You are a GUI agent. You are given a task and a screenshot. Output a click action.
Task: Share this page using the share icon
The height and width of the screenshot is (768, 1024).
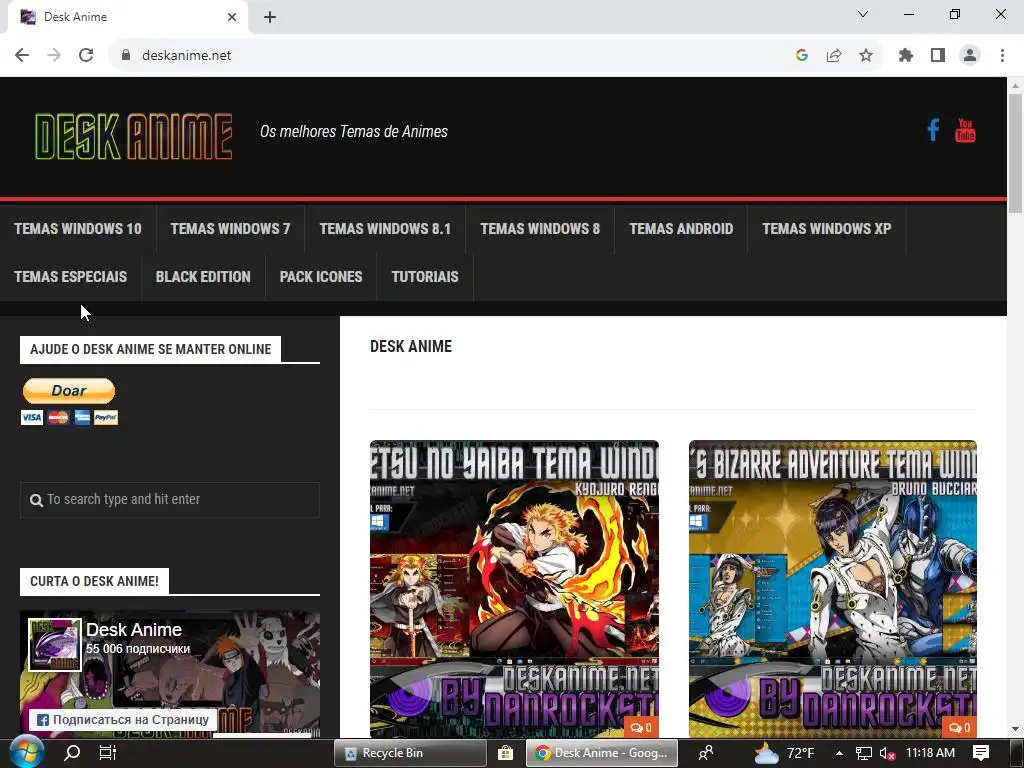834,56
